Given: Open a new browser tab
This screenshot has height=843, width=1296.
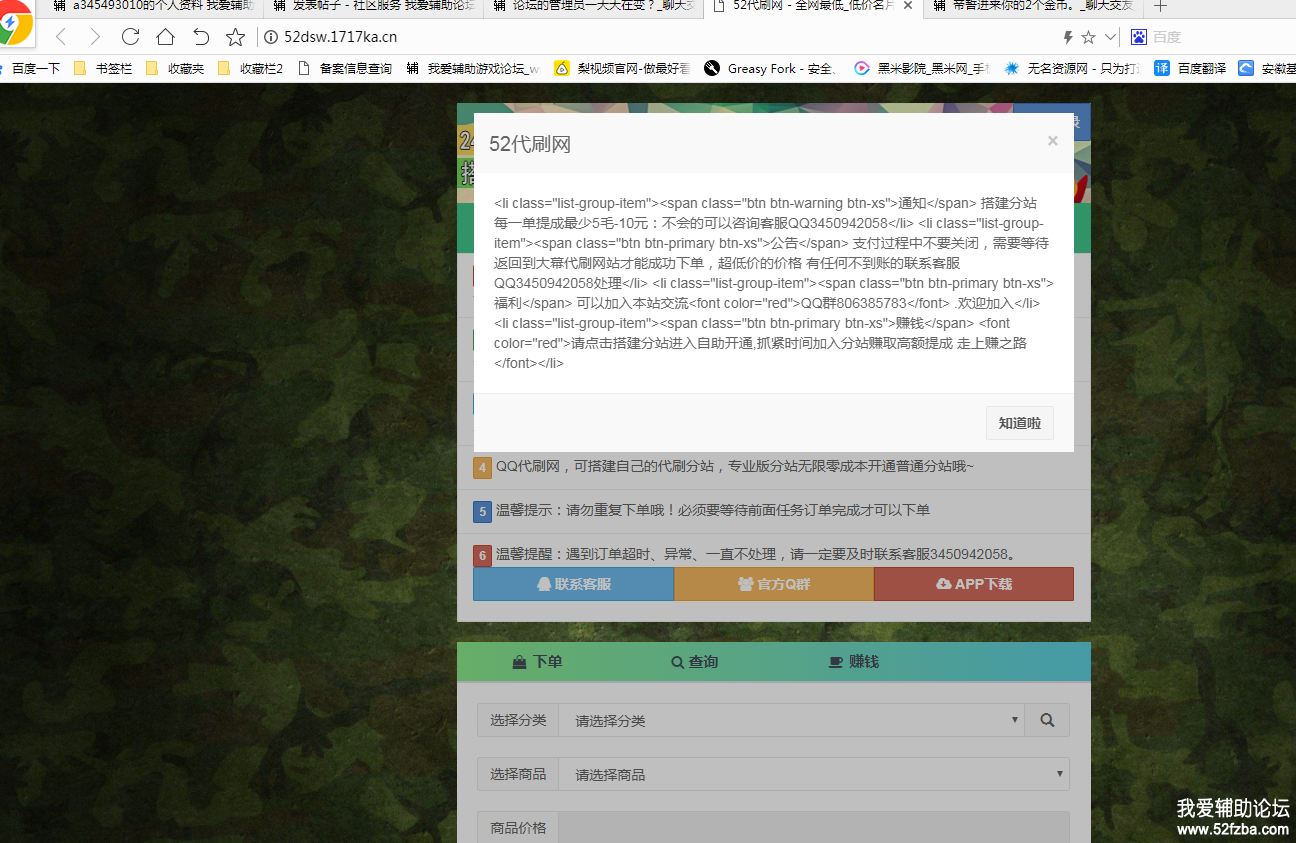Looking at the screenshot, I should 1160,6.
